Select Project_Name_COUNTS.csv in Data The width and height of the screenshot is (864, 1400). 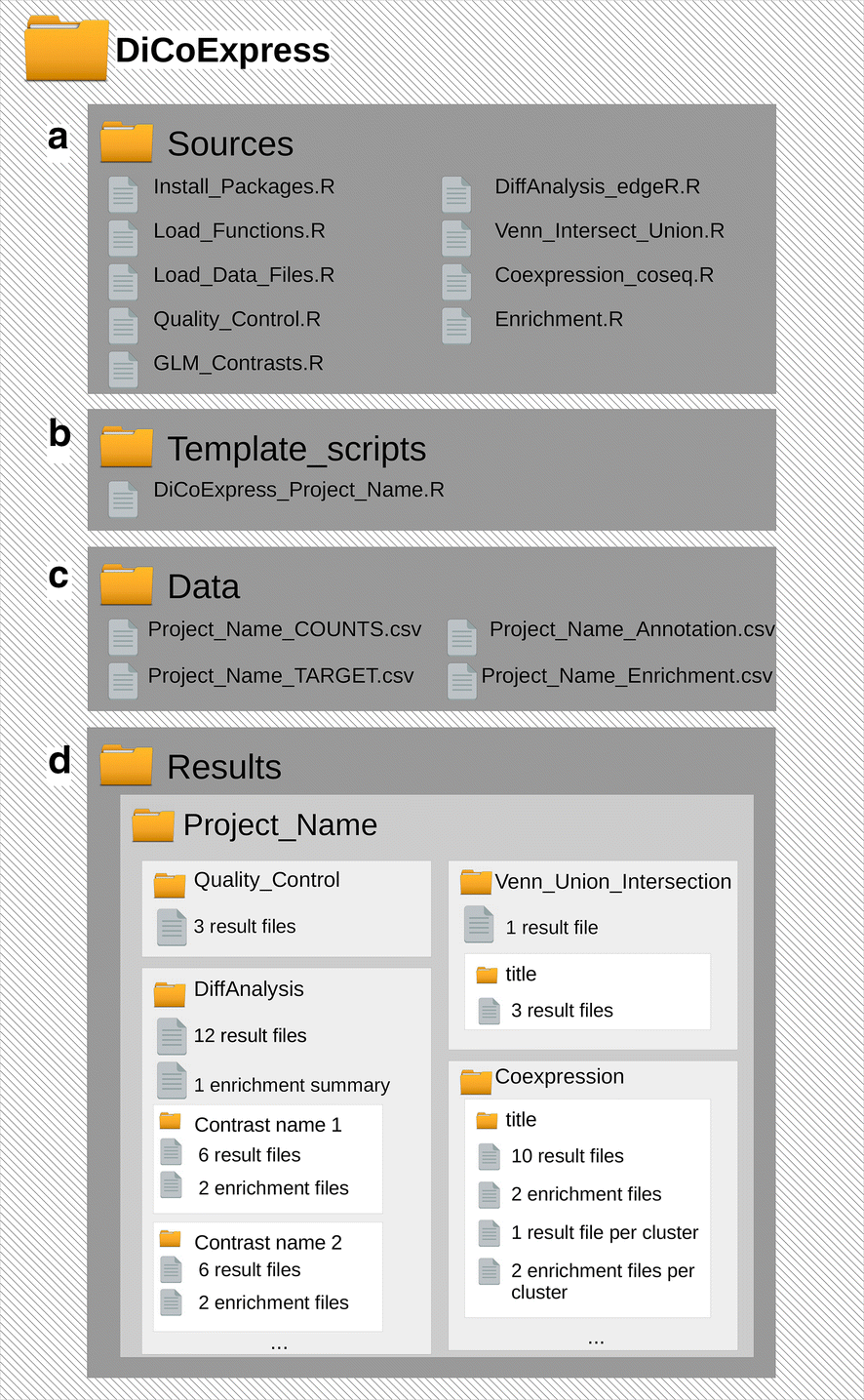click(285, 629)
